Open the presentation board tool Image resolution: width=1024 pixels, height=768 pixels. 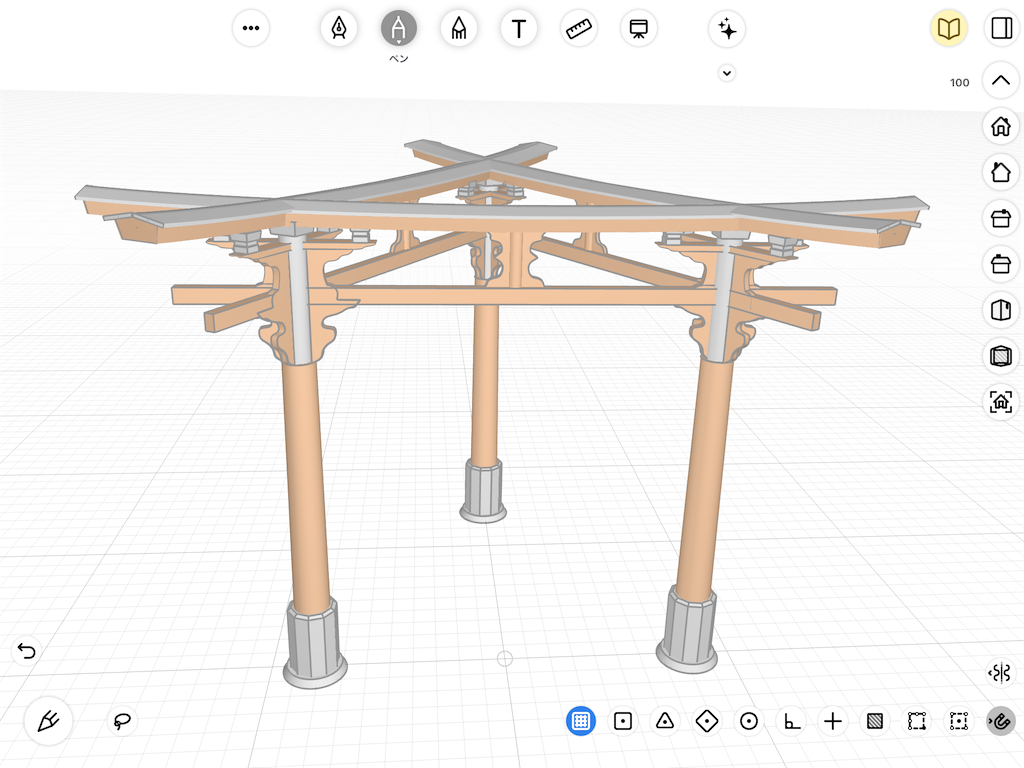(639, 28)
